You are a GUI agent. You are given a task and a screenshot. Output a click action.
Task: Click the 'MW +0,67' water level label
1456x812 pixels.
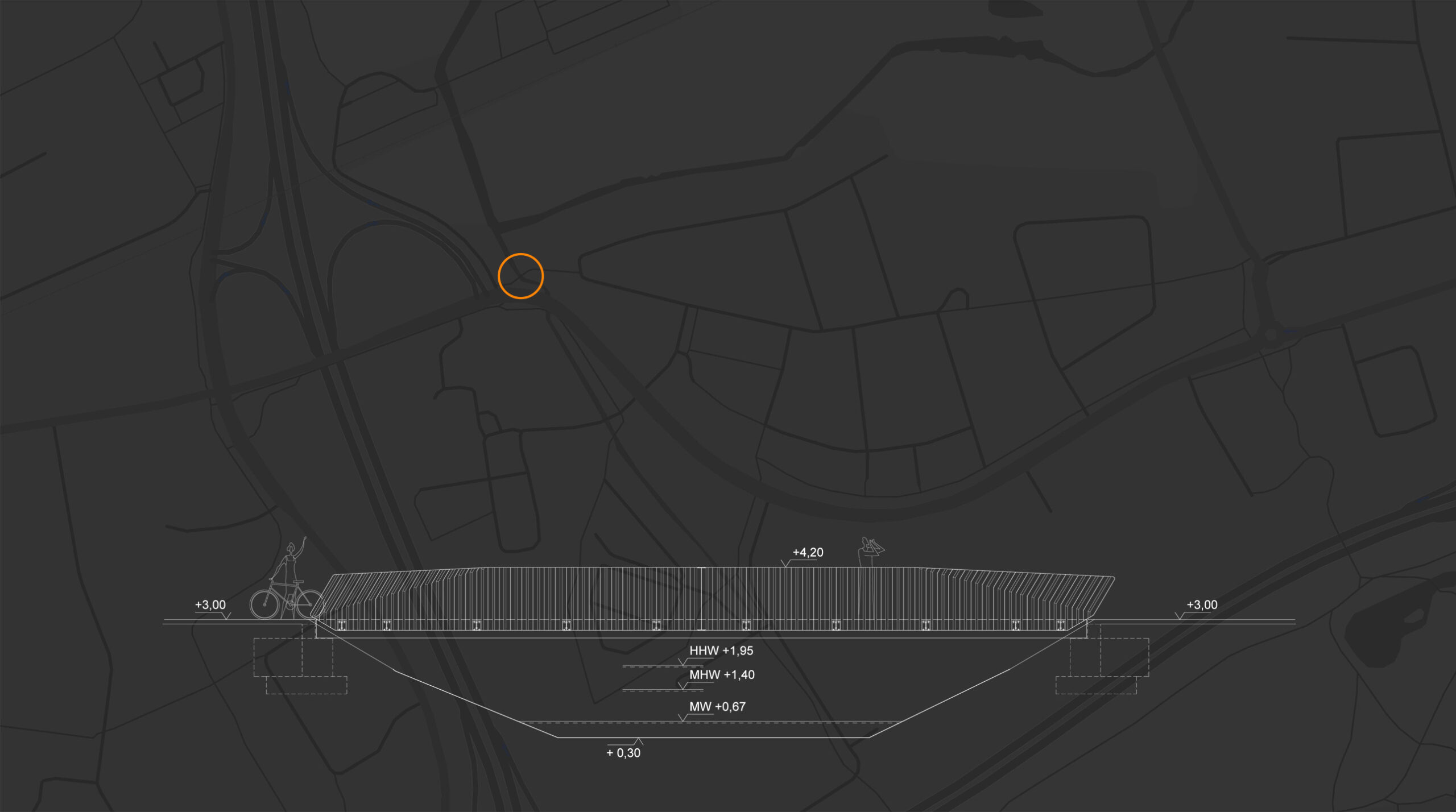[x=717, y=707]
